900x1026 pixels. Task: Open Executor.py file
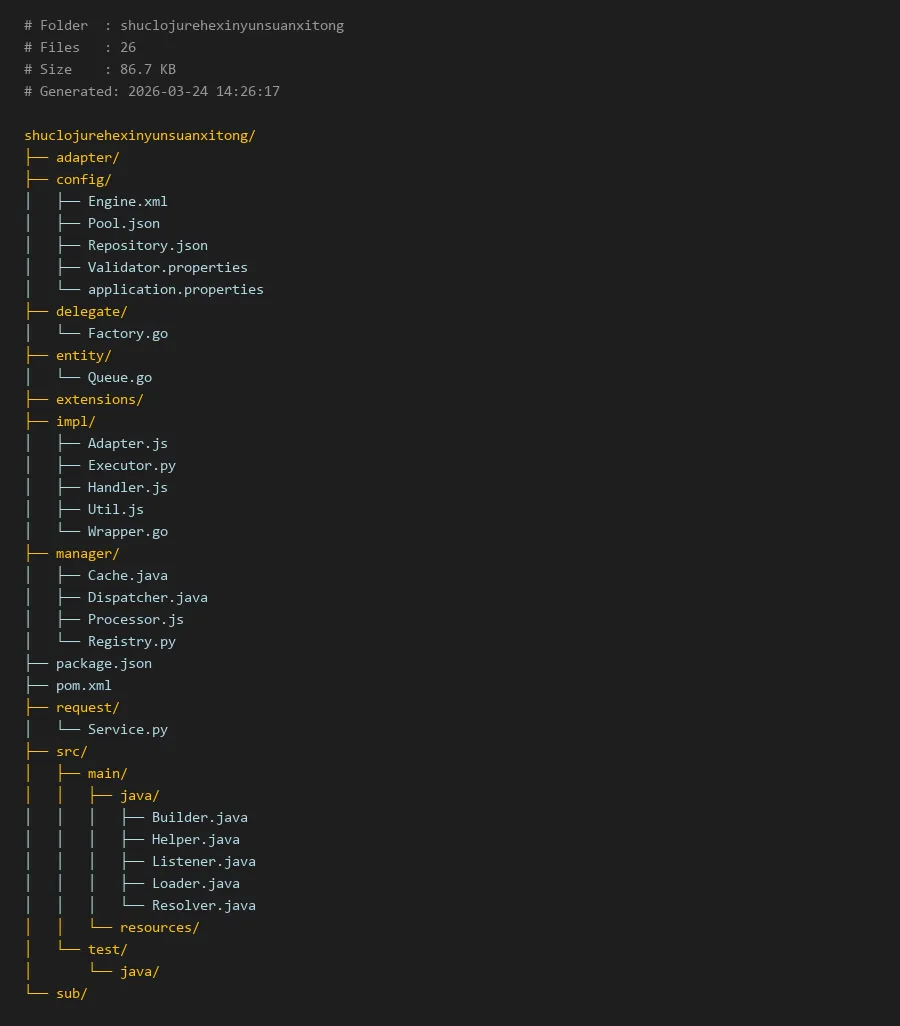point(132,465)
